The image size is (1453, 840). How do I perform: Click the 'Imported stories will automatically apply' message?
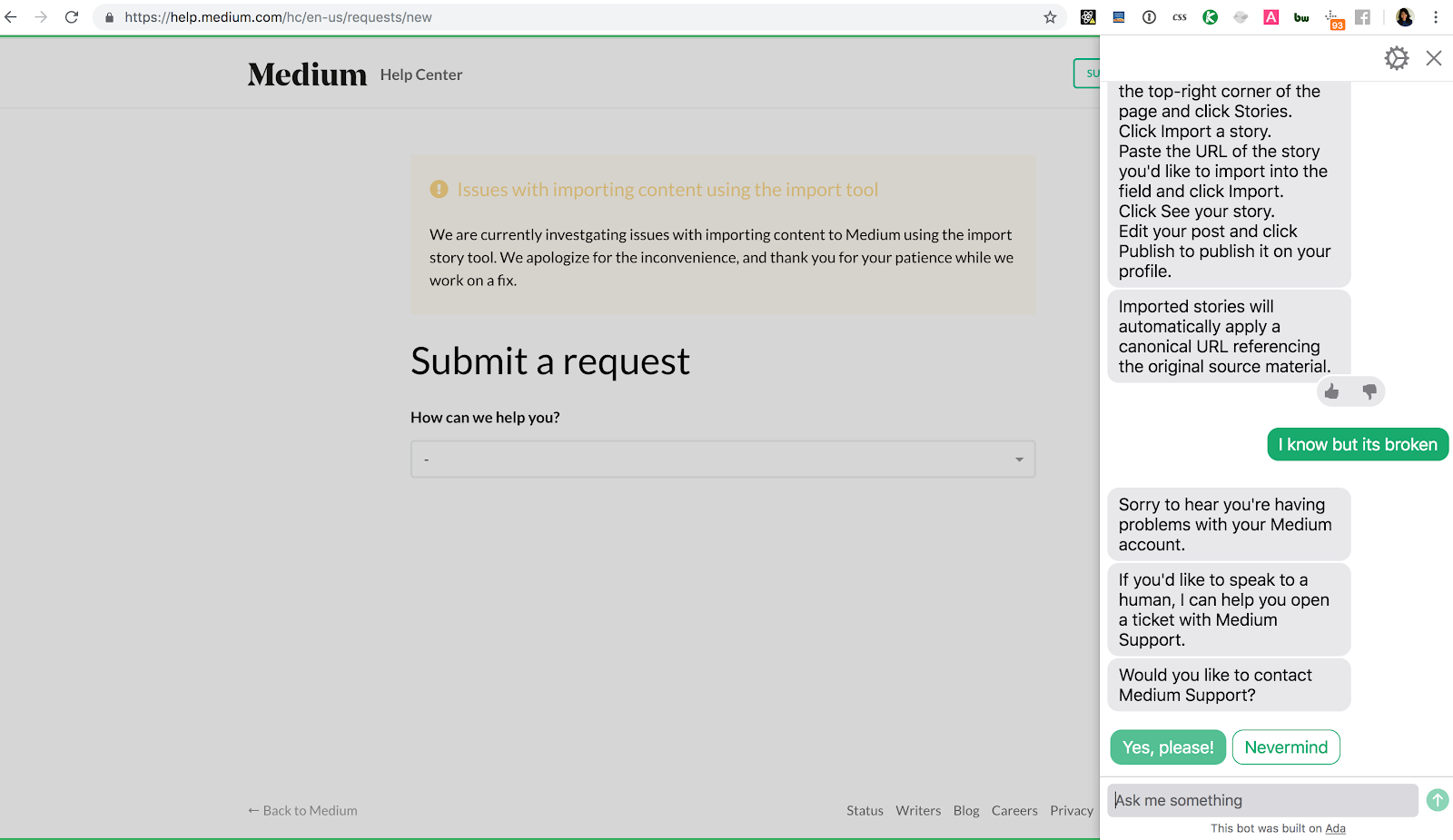[1229, 336]
